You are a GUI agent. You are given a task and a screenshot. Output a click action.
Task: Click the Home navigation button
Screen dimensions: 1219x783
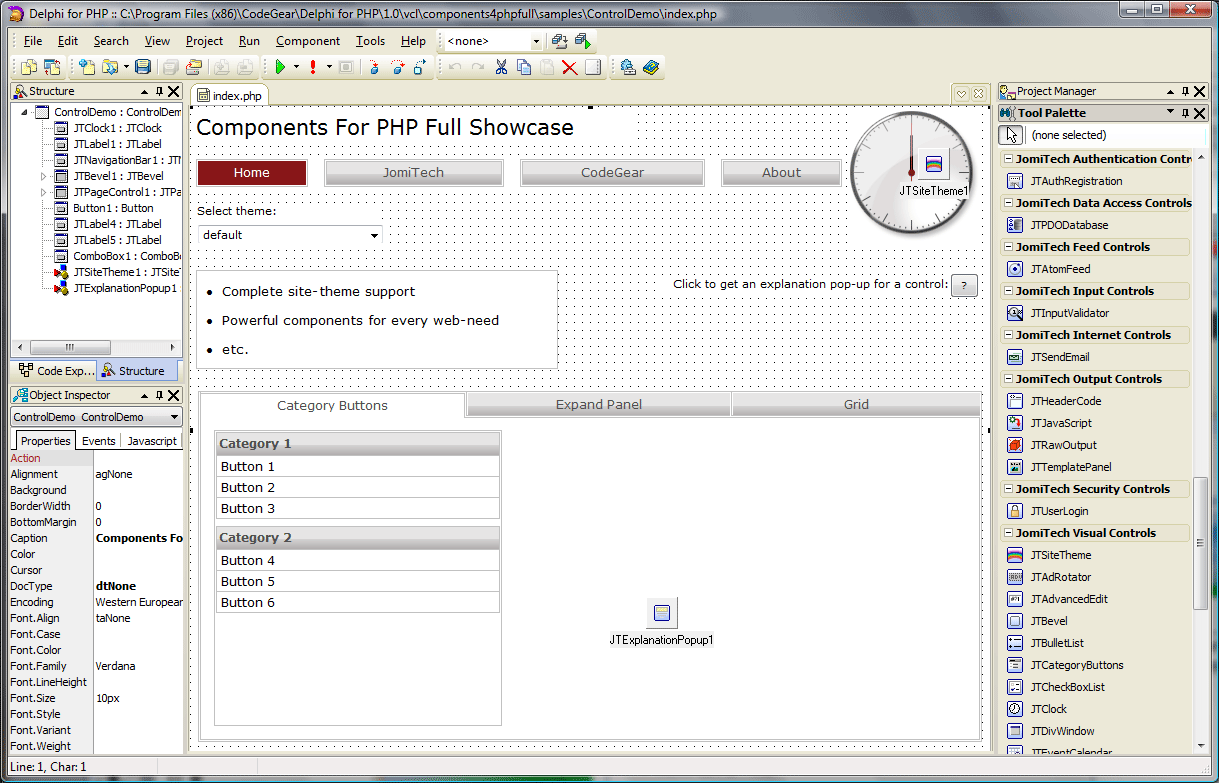[252, 173]
